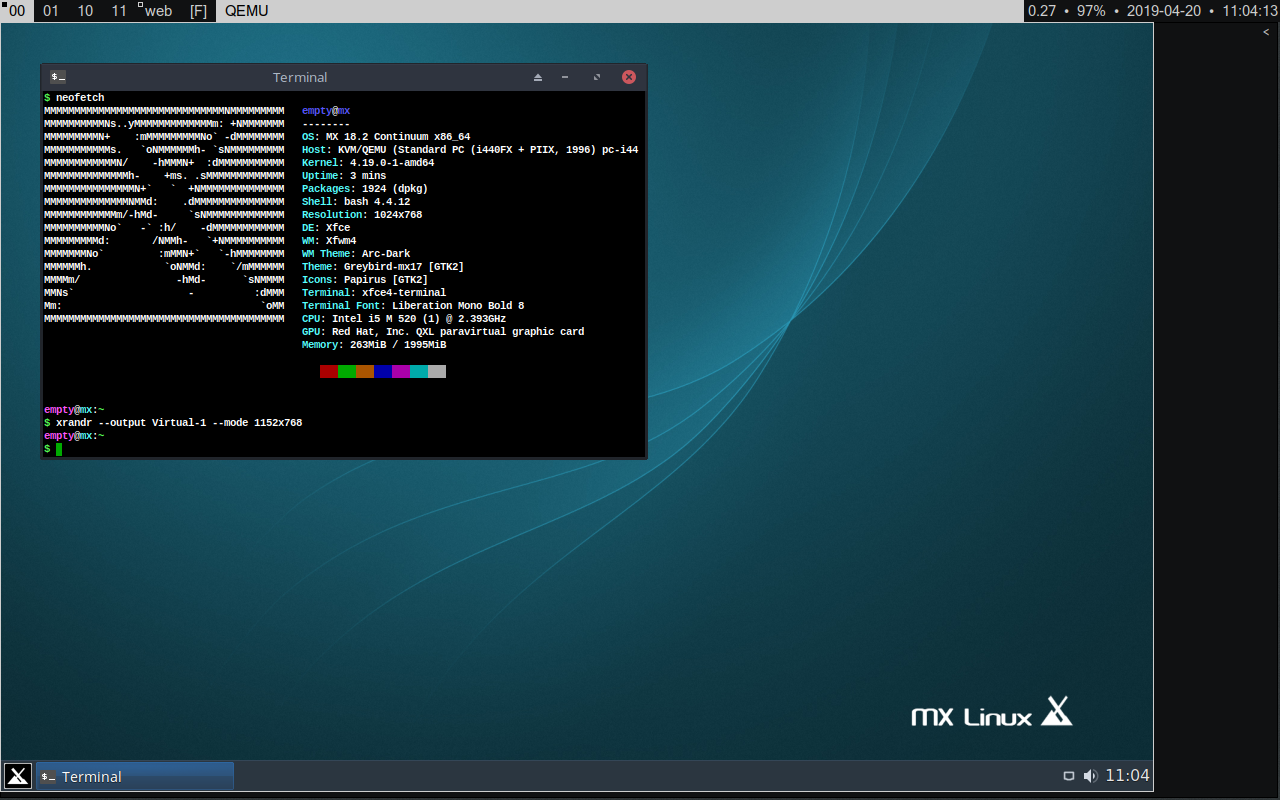Click the 97% indicator in top bar
Screen dimensions: 1280x800
point(1091,11)
